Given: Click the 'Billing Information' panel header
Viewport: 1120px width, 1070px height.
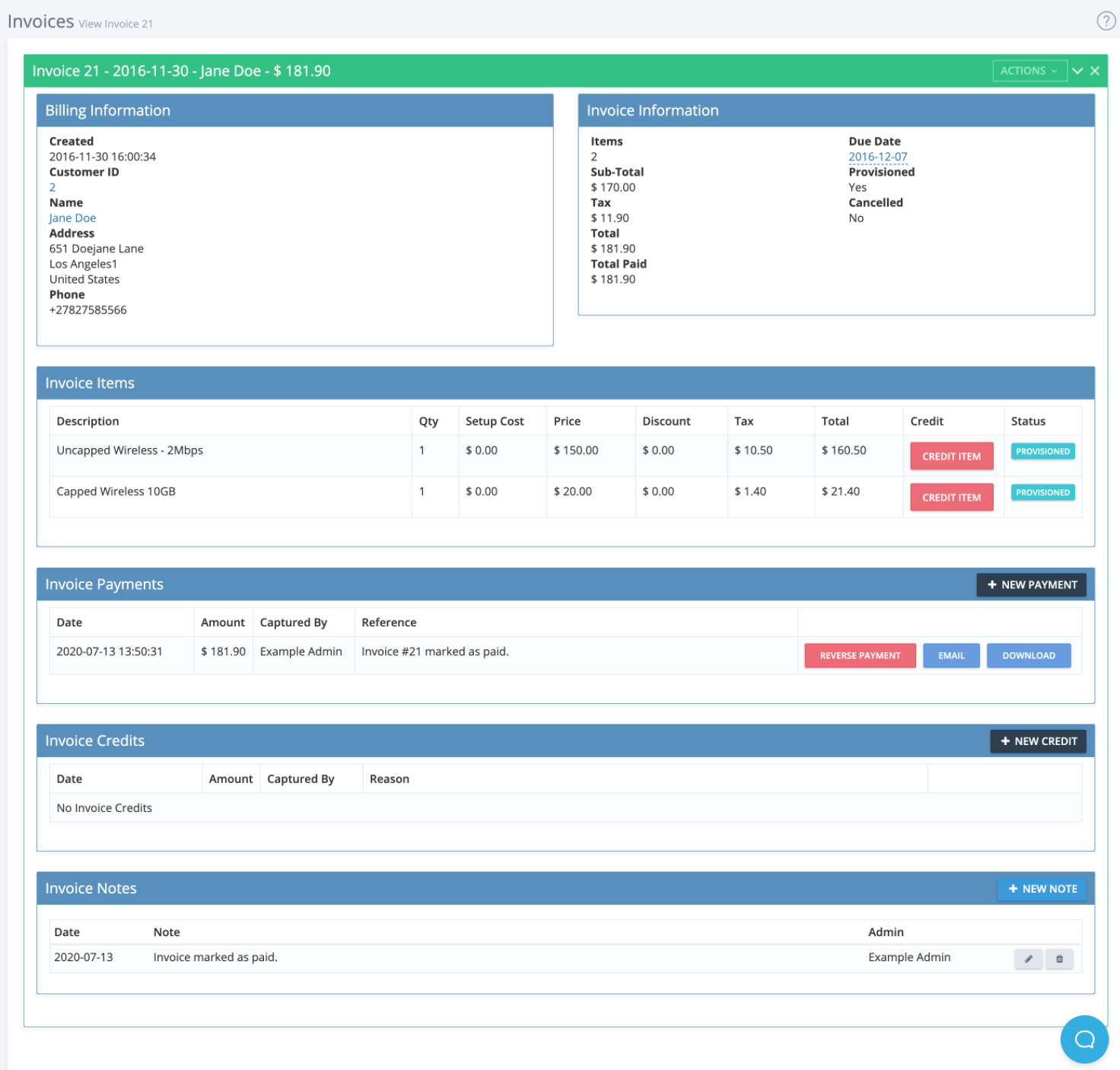Looking at the screenshot, I should (x=295, y=110).
